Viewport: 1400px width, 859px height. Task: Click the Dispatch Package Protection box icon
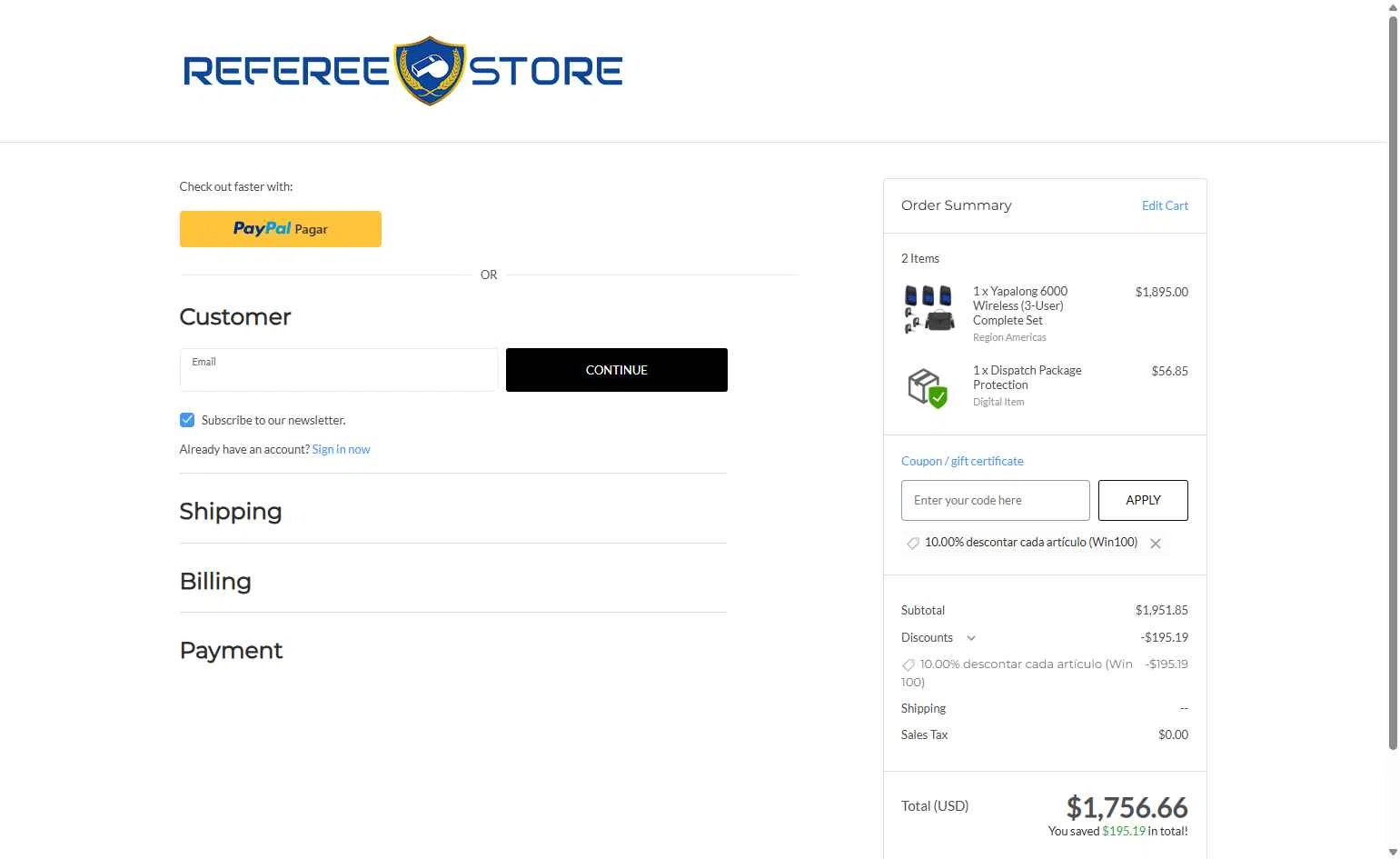(928, 388)
